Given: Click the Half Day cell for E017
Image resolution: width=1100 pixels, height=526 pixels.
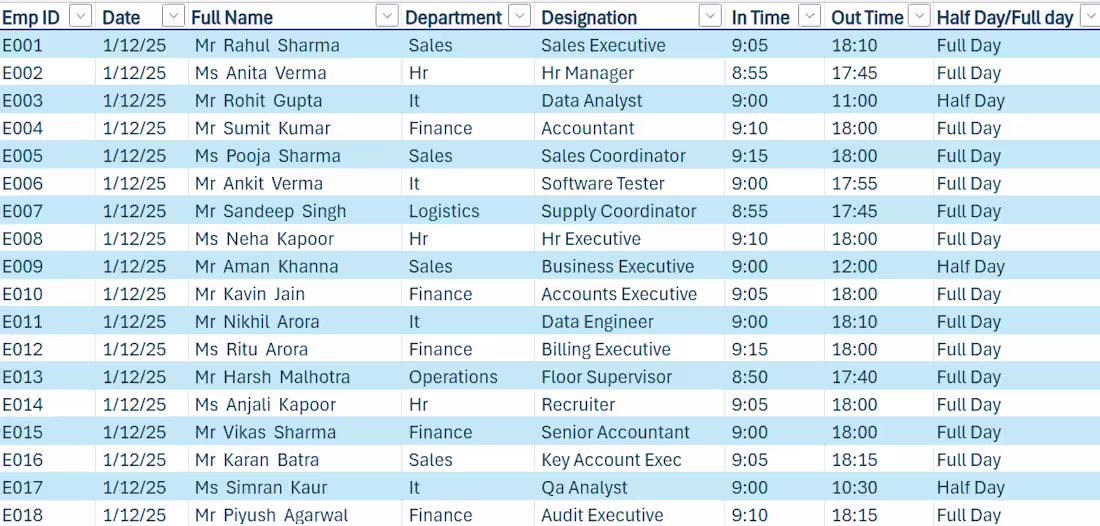Looking at the screenshot, I should click(x=1017, y=487).
